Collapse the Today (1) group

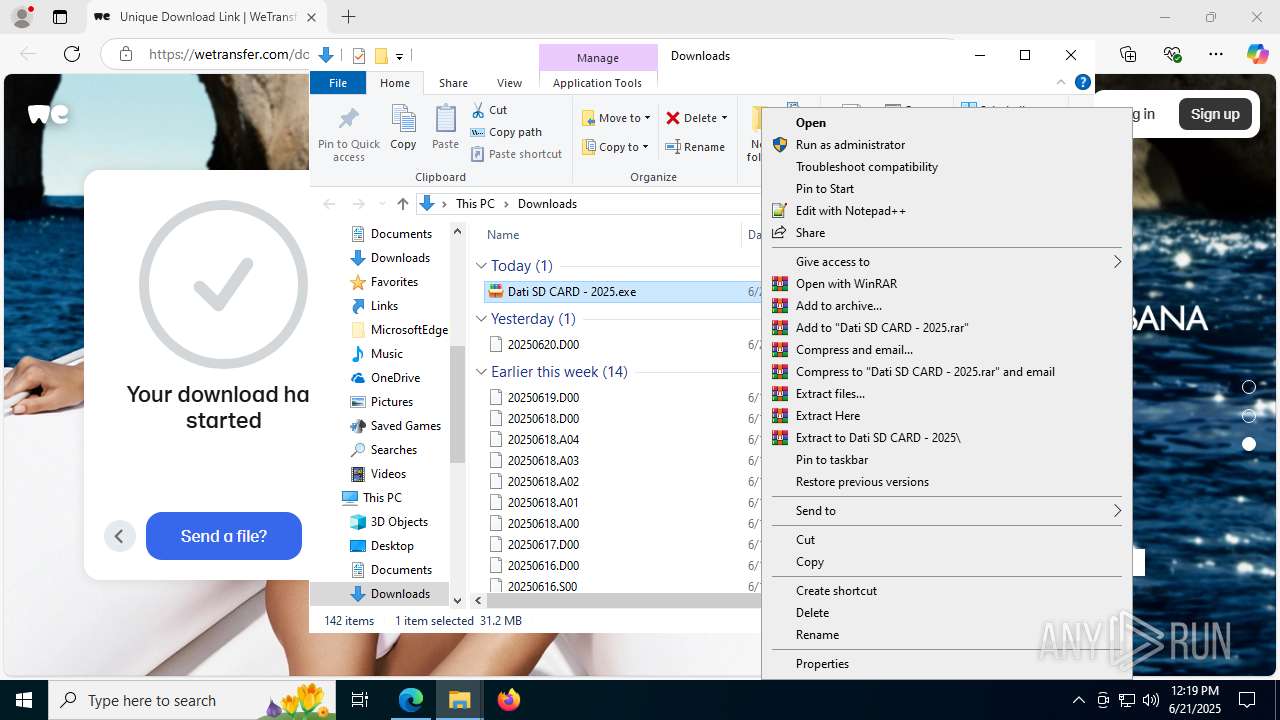481,266
